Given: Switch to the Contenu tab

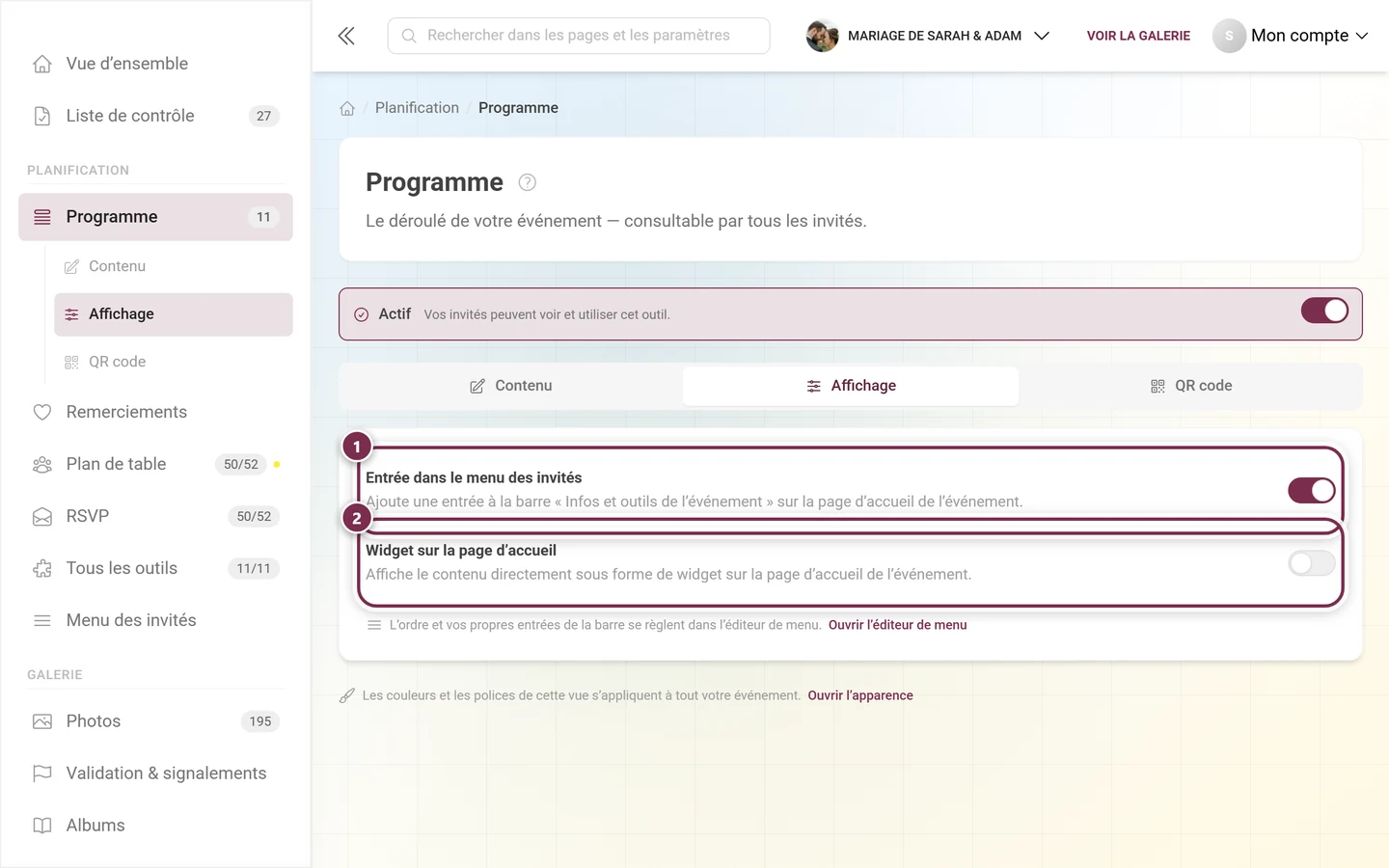Looking at the screenshot, I should coord(511,386).
